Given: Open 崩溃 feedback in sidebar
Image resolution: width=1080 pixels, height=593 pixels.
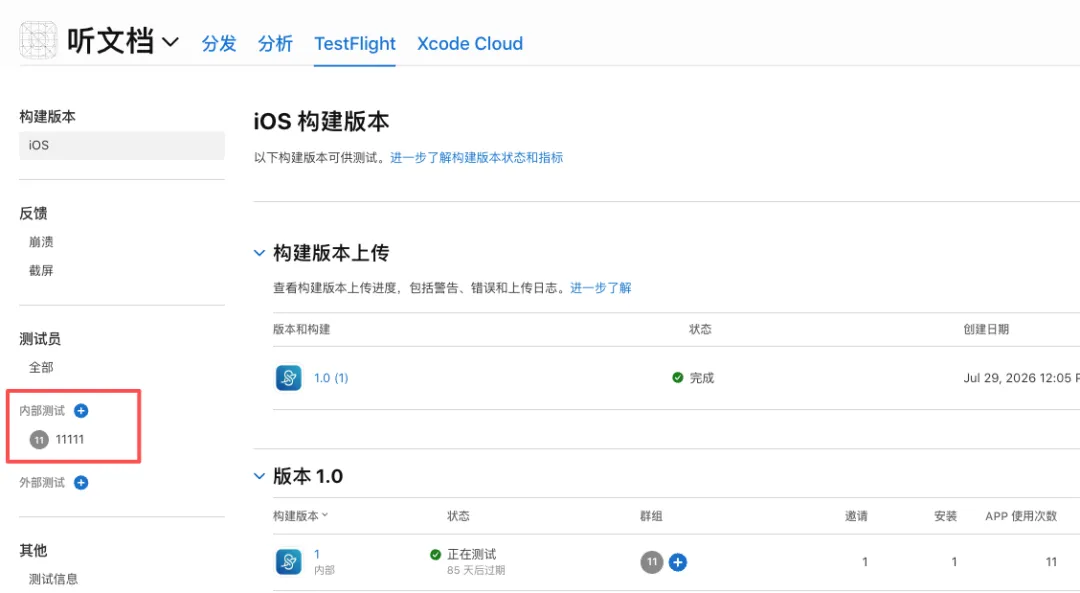Looking at the screenshot, I should [41, 242].
